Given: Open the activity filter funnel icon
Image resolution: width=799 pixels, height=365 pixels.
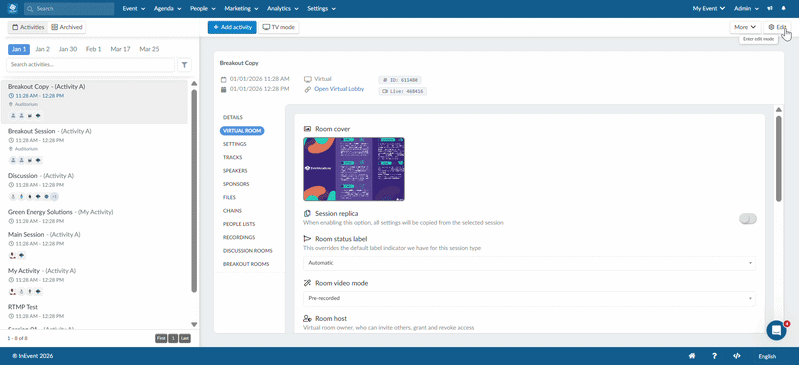Looking at the screenshot, I should [184, 65].
